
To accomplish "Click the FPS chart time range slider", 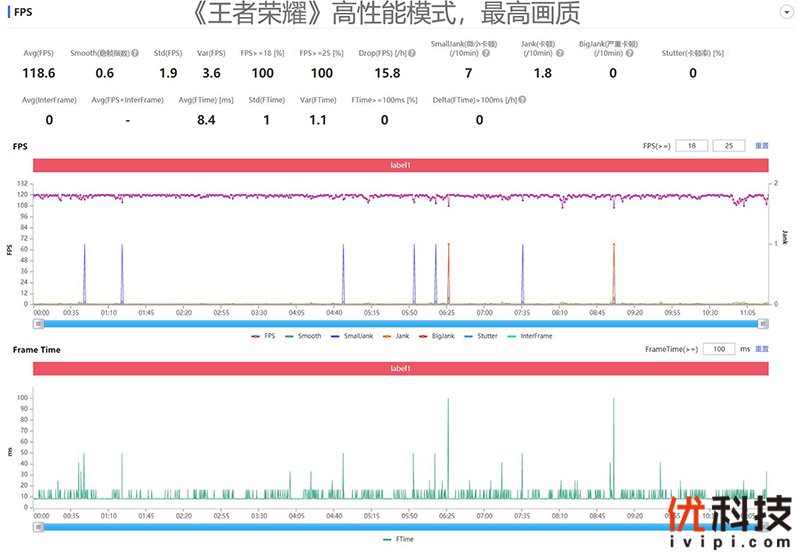I will pyautogui.click(x=400, y=323).
